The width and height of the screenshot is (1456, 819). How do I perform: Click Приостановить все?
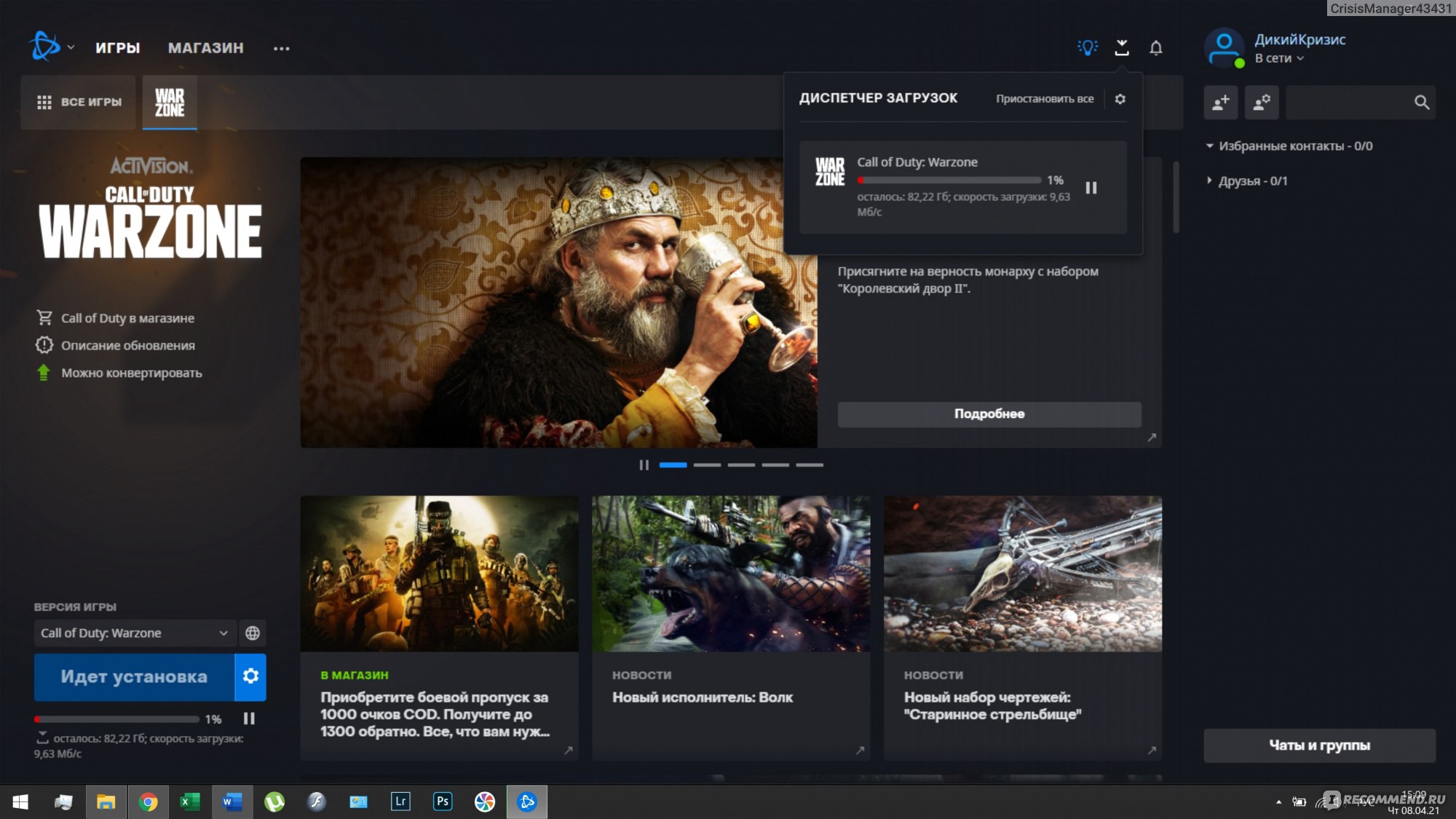point(1045,99)
